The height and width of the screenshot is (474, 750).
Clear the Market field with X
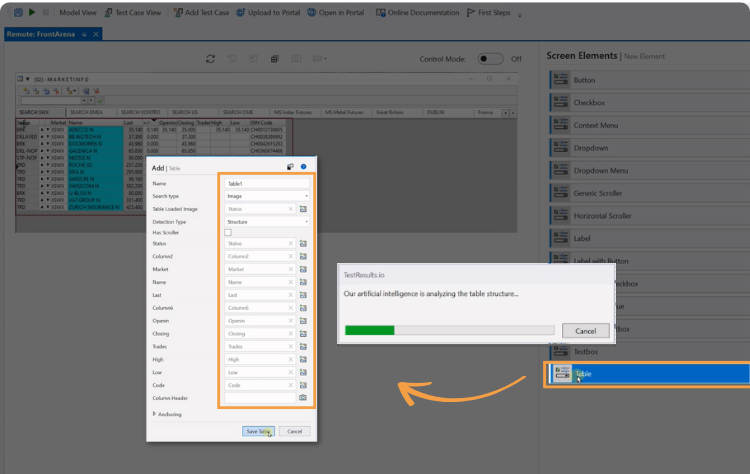pos(290,269)
